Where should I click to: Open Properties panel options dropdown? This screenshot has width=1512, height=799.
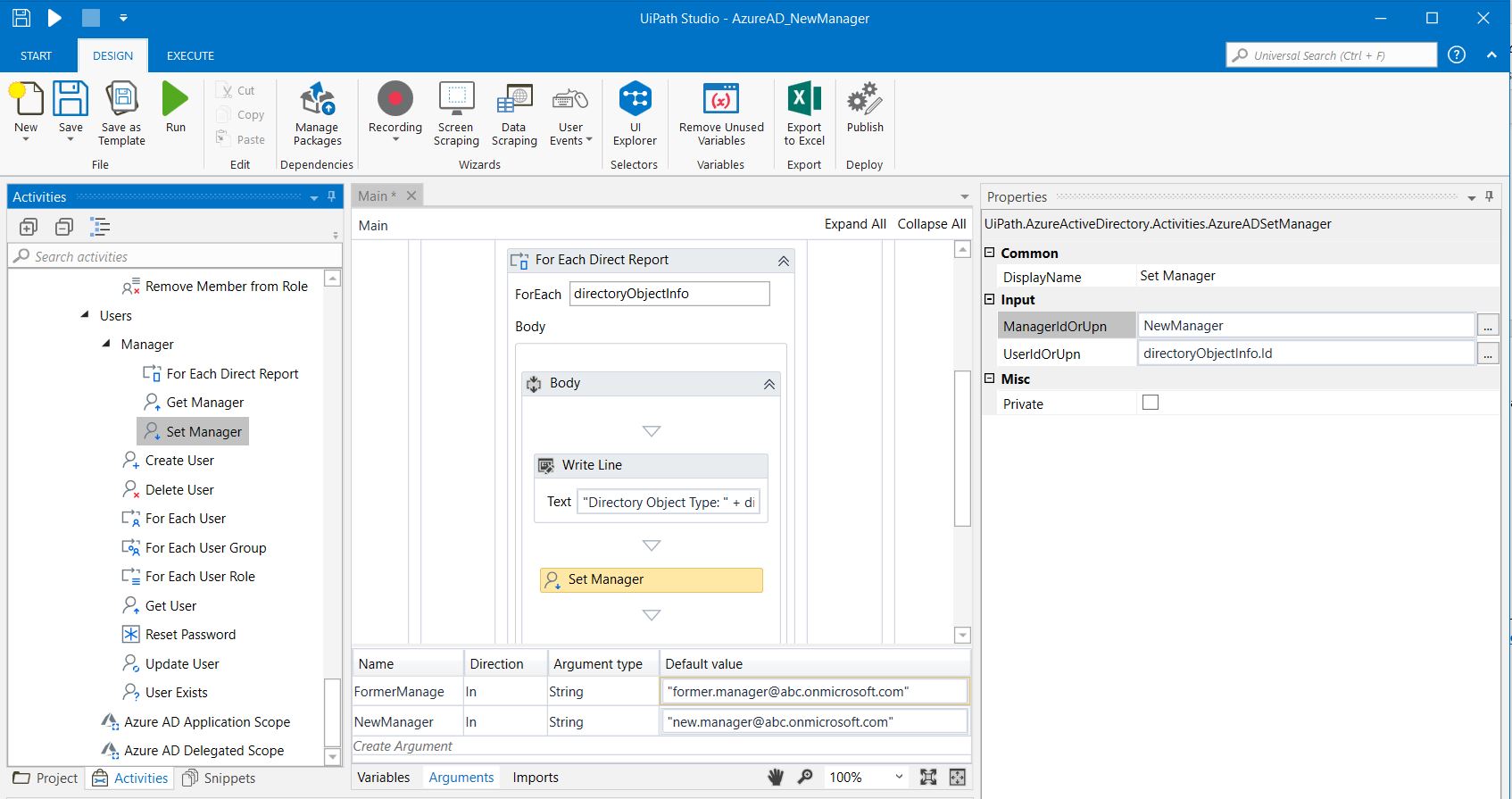(x=1472, y=197)
